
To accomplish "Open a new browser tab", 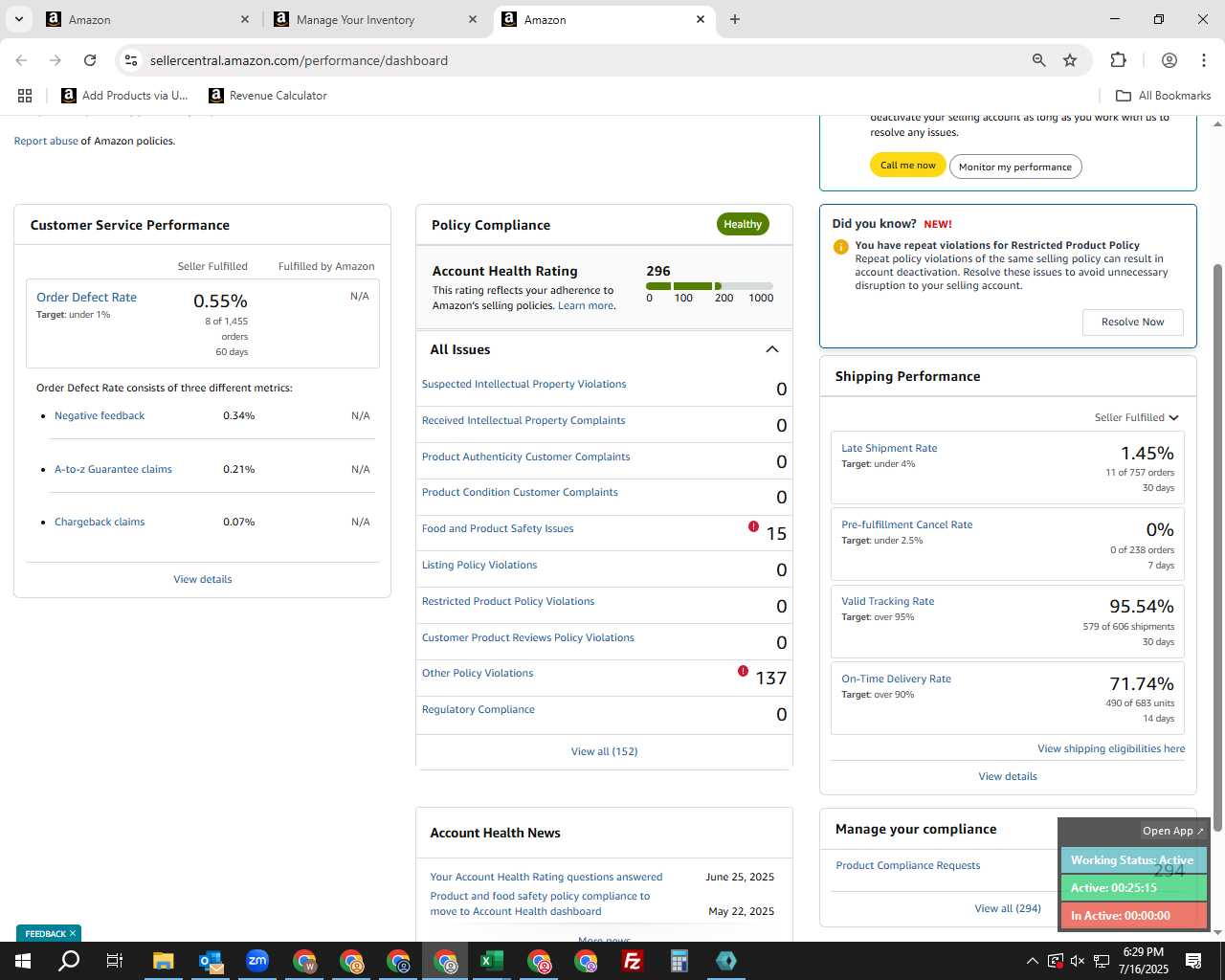I will tap(734, 19).
